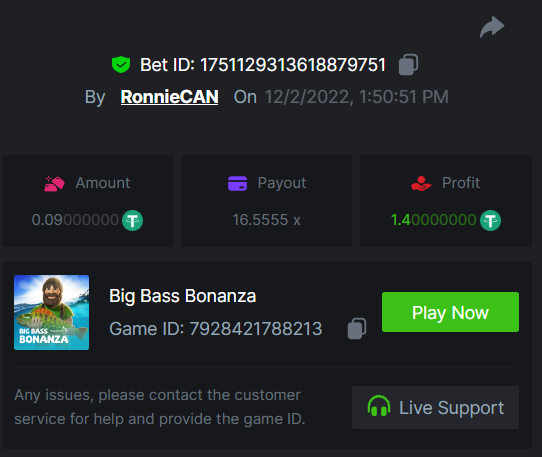Screen dimensions: 542x457
Task: Copy the Bet ID number
Action: coord(408,65)
